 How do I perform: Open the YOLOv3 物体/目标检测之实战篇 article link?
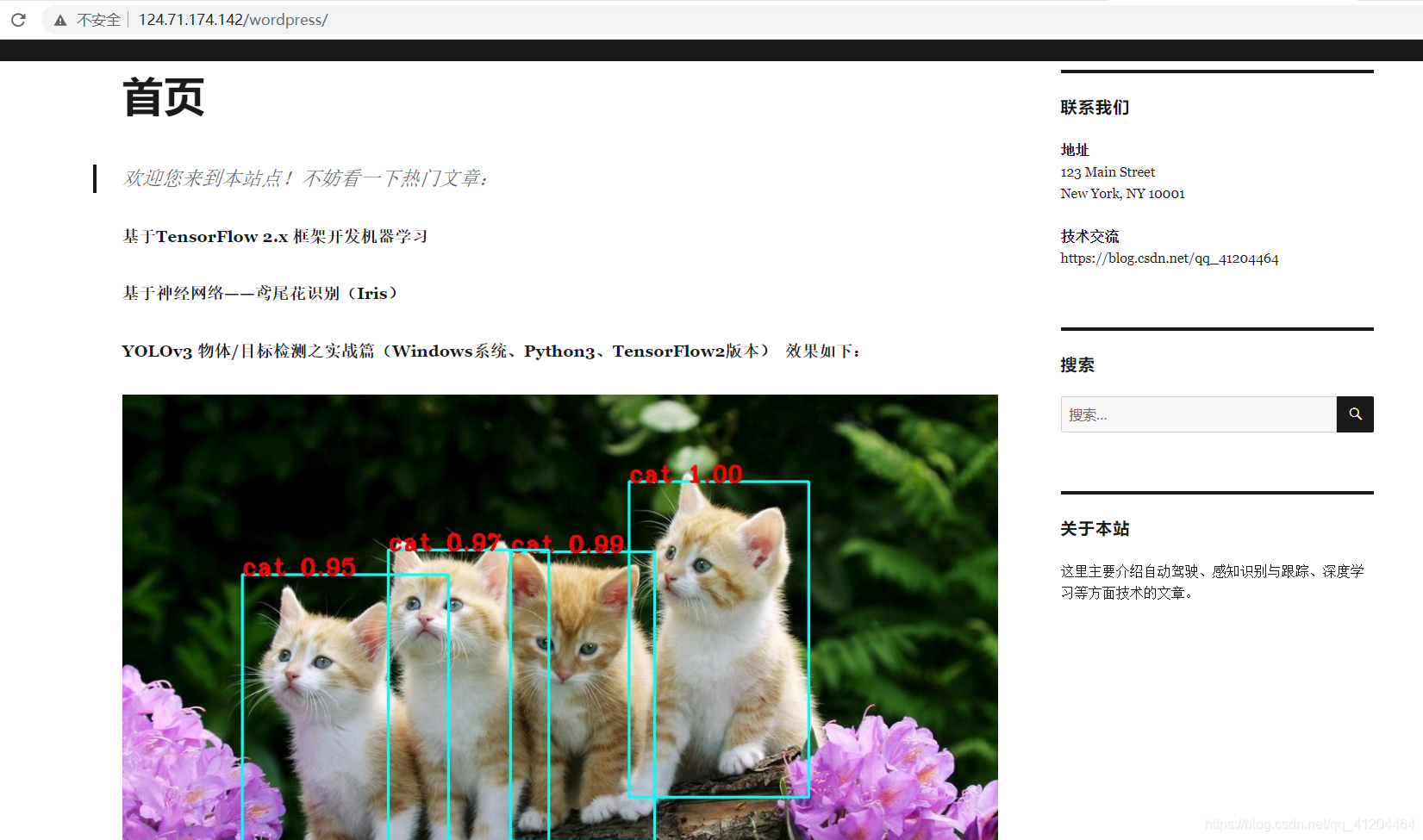(x=446, y=351)
